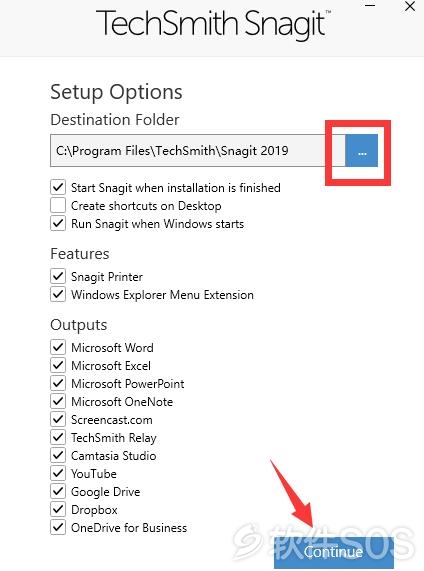This screenshot has height=571, width=424.
Task: Uncheck Windows Explorer Menu Extension
Action: tap(58, 294)
